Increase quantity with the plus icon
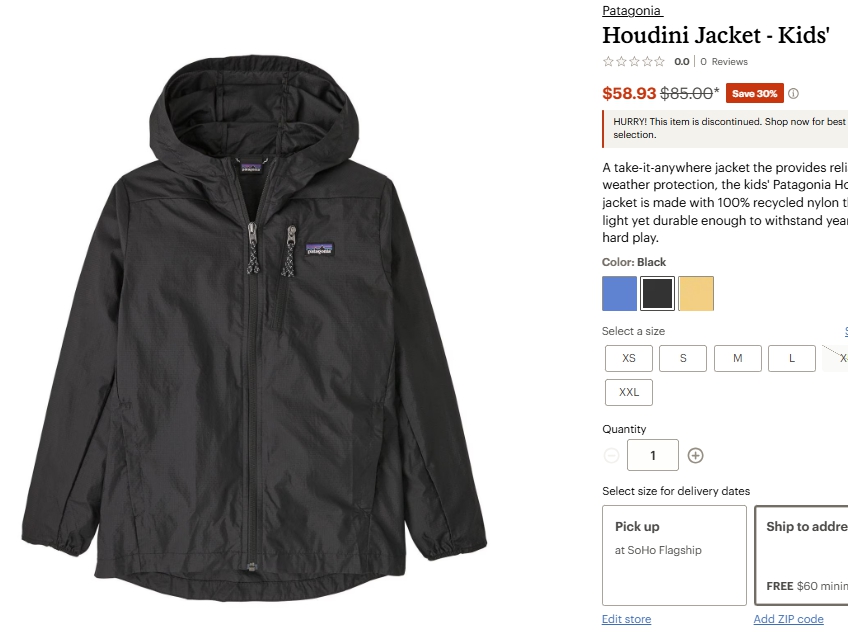 tap(695, 456)
